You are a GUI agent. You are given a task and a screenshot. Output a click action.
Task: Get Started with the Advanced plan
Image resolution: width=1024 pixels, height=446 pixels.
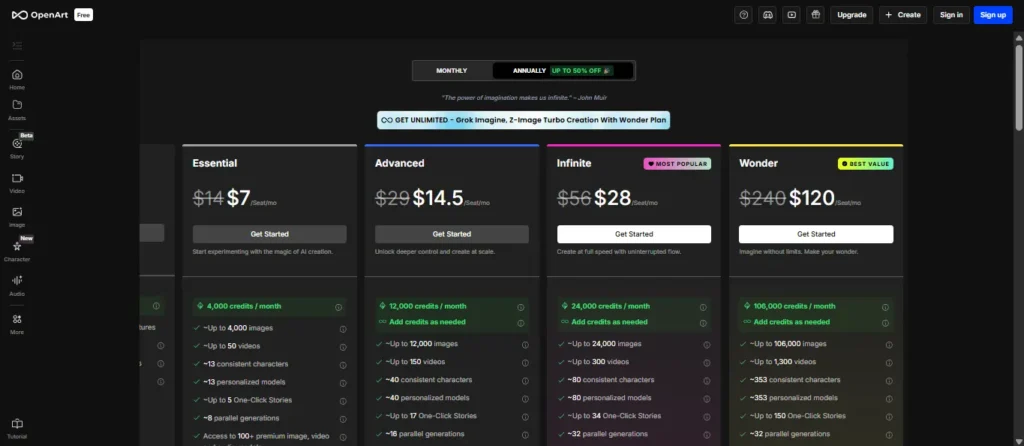(452, 234)
